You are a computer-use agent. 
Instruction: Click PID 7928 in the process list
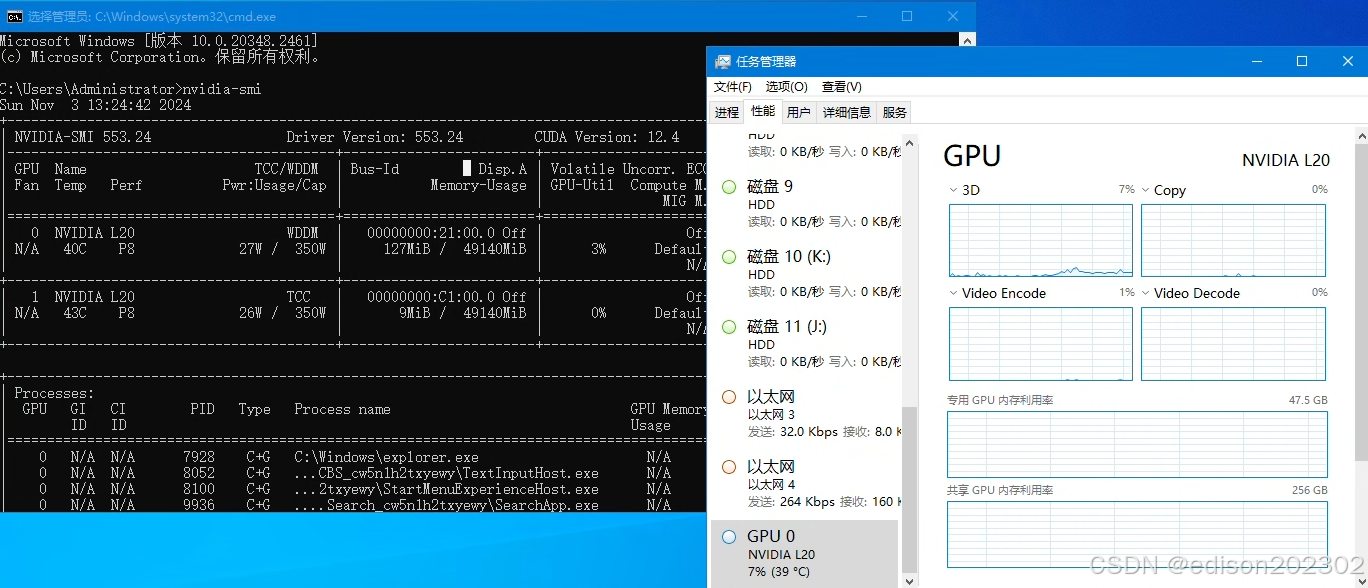click(199, 457)
